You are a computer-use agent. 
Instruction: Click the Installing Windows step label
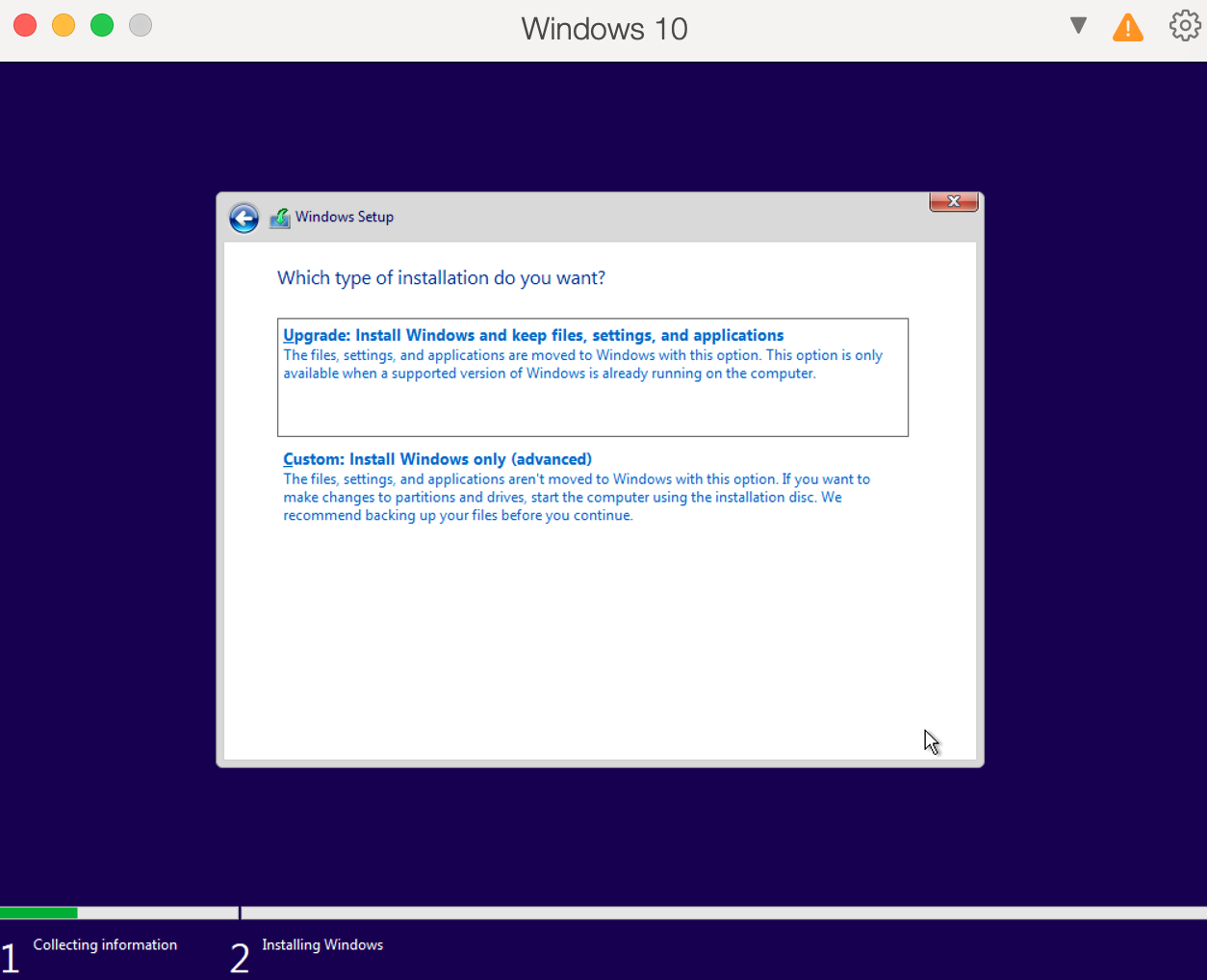coord(322,944)
